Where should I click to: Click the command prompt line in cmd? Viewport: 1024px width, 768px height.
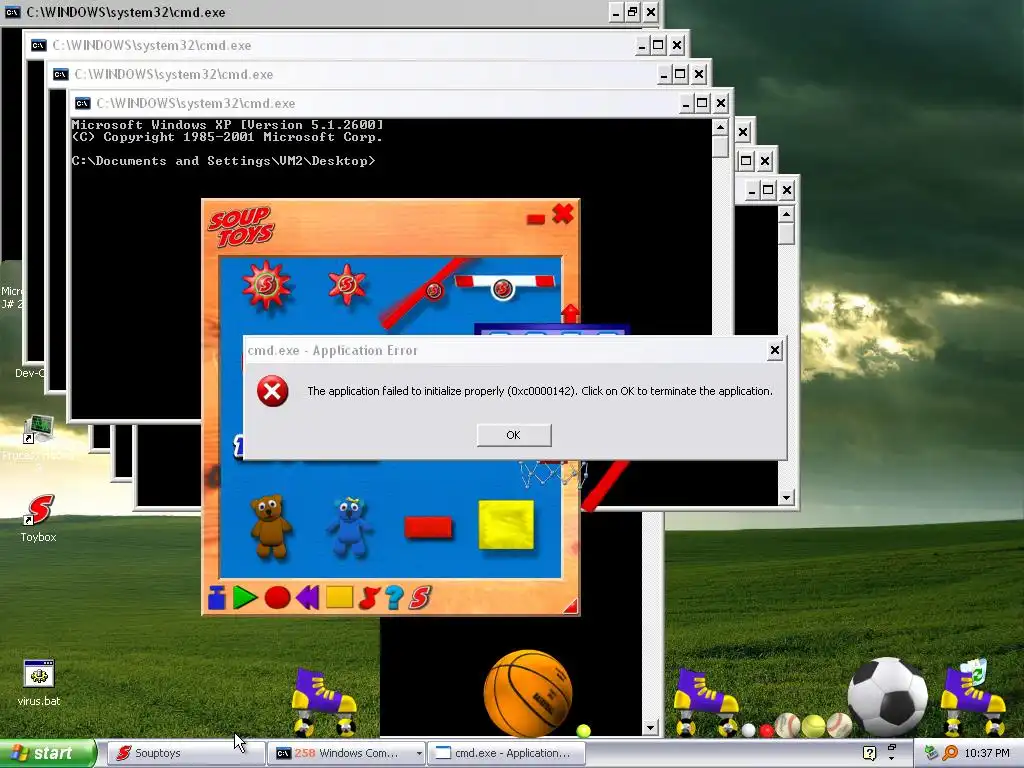click(223, 161)
